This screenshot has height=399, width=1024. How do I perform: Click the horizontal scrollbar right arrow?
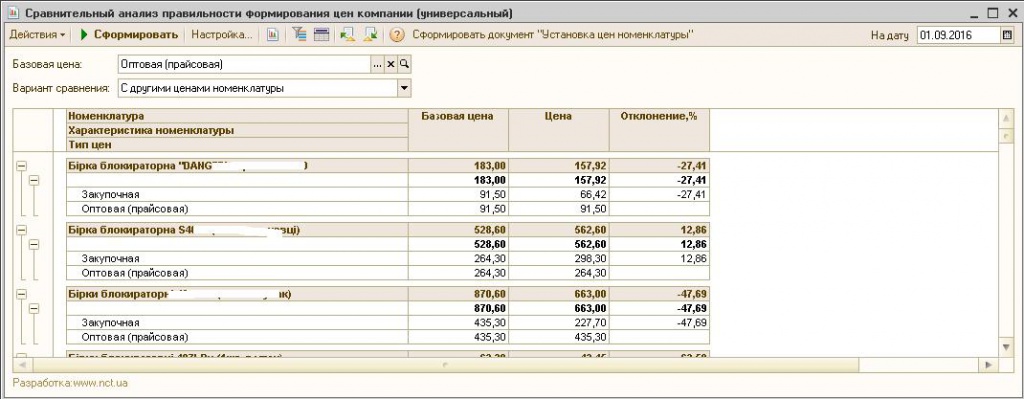(x=989, y=364)
